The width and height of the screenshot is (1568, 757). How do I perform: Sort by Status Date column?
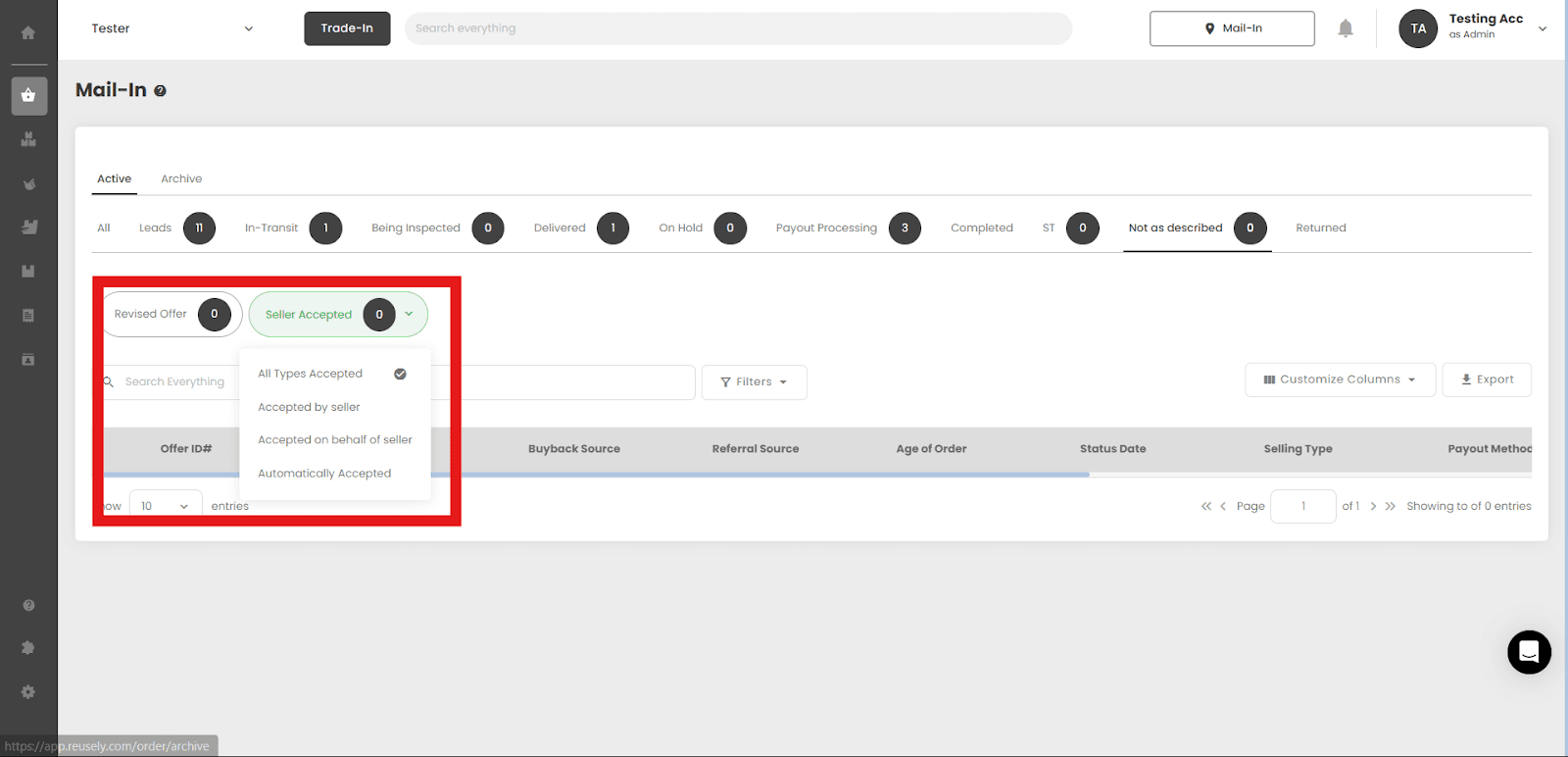click(1113, 449)
